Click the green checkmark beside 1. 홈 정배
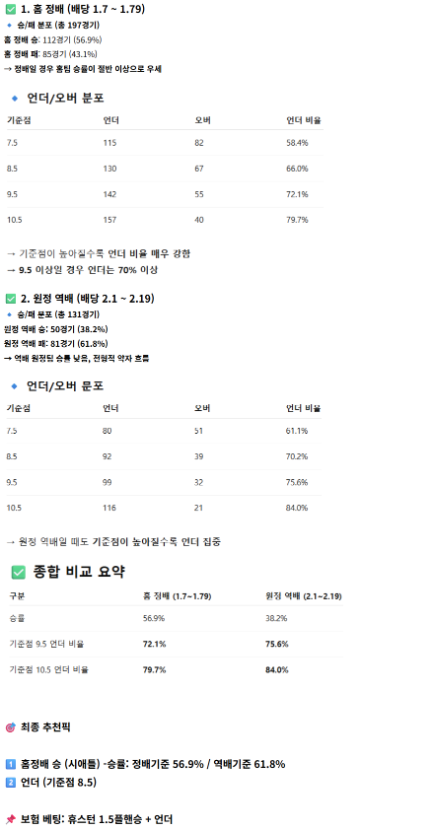This screenshot has height=830, width=433. pos(11,9)
